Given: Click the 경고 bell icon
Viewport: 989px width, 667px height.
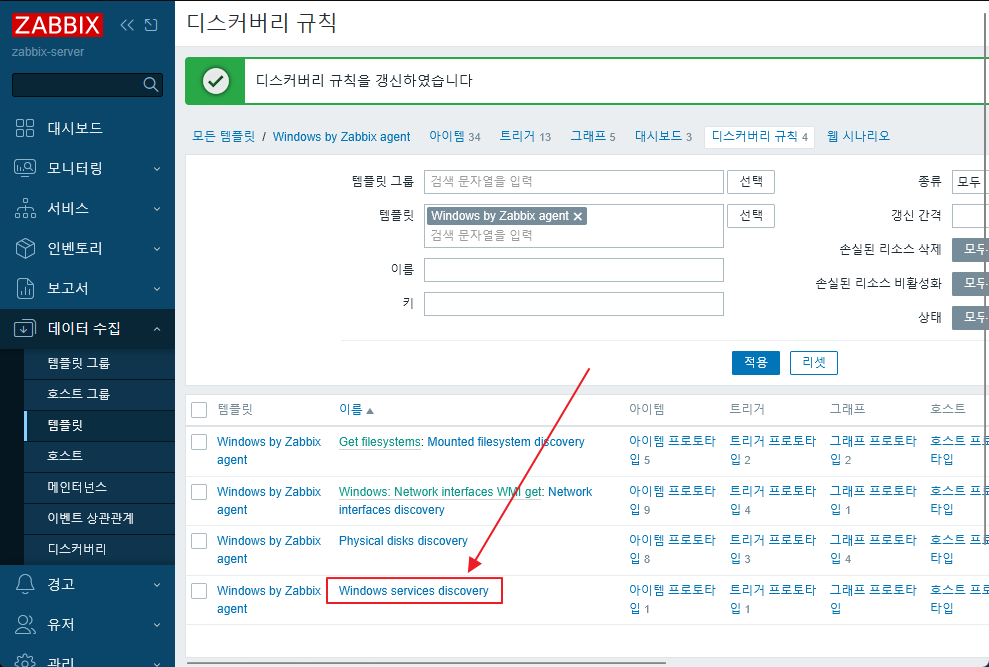Looking at the screenshot, I should coord(25,584).
